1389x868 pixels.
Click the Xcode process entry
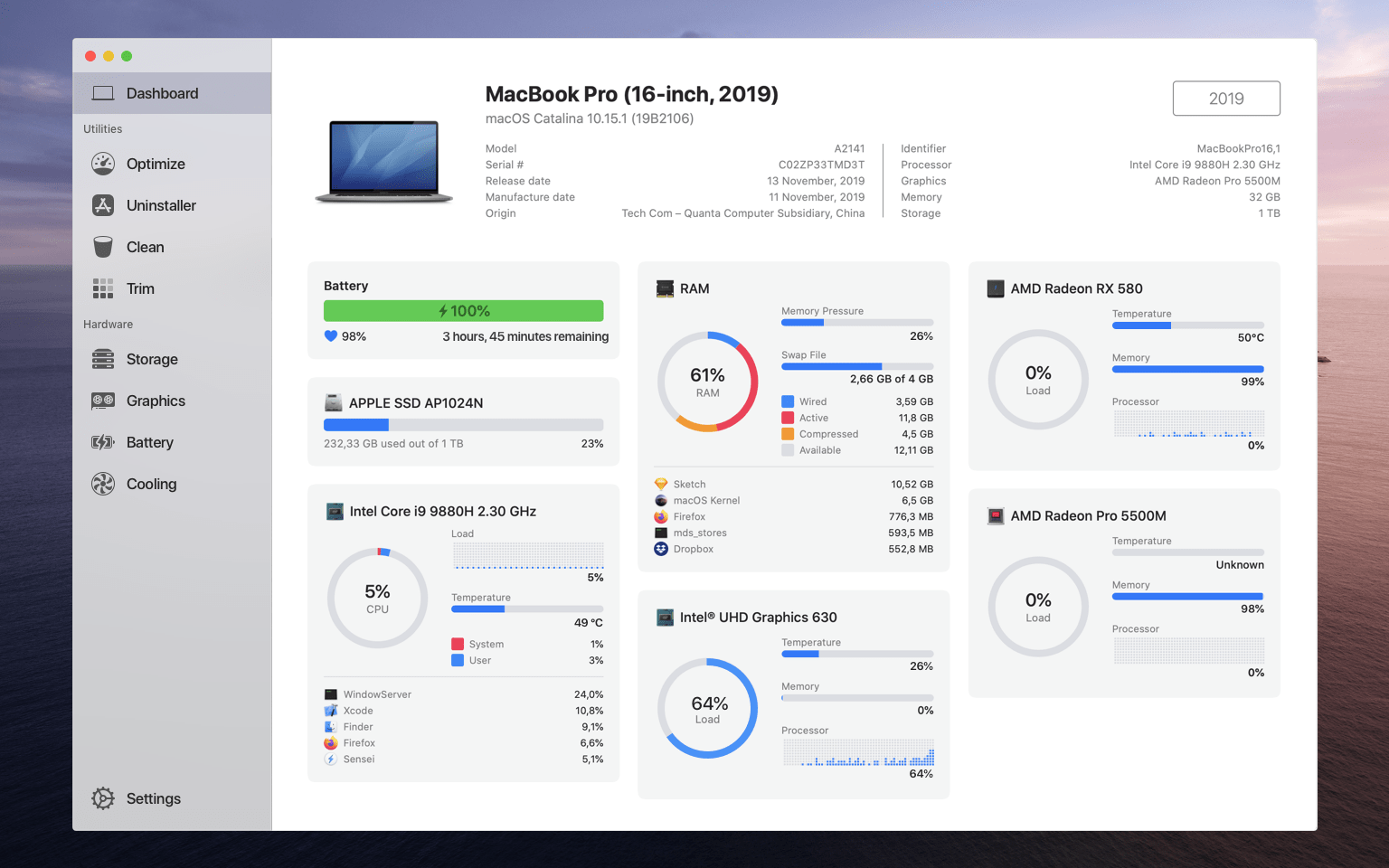[358, 710]
